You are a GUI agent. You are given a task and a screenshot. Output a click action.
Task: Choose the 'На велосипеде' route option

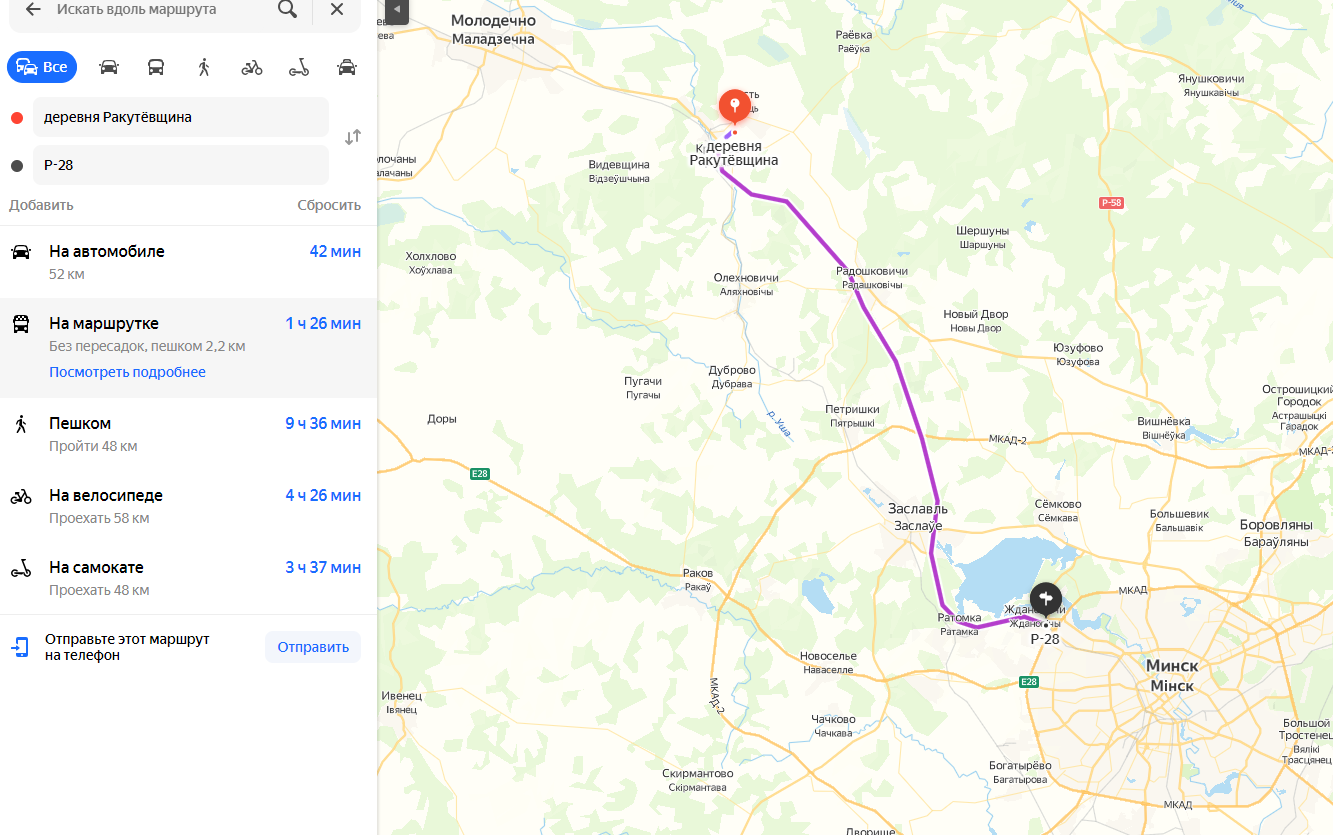(188, 506)
